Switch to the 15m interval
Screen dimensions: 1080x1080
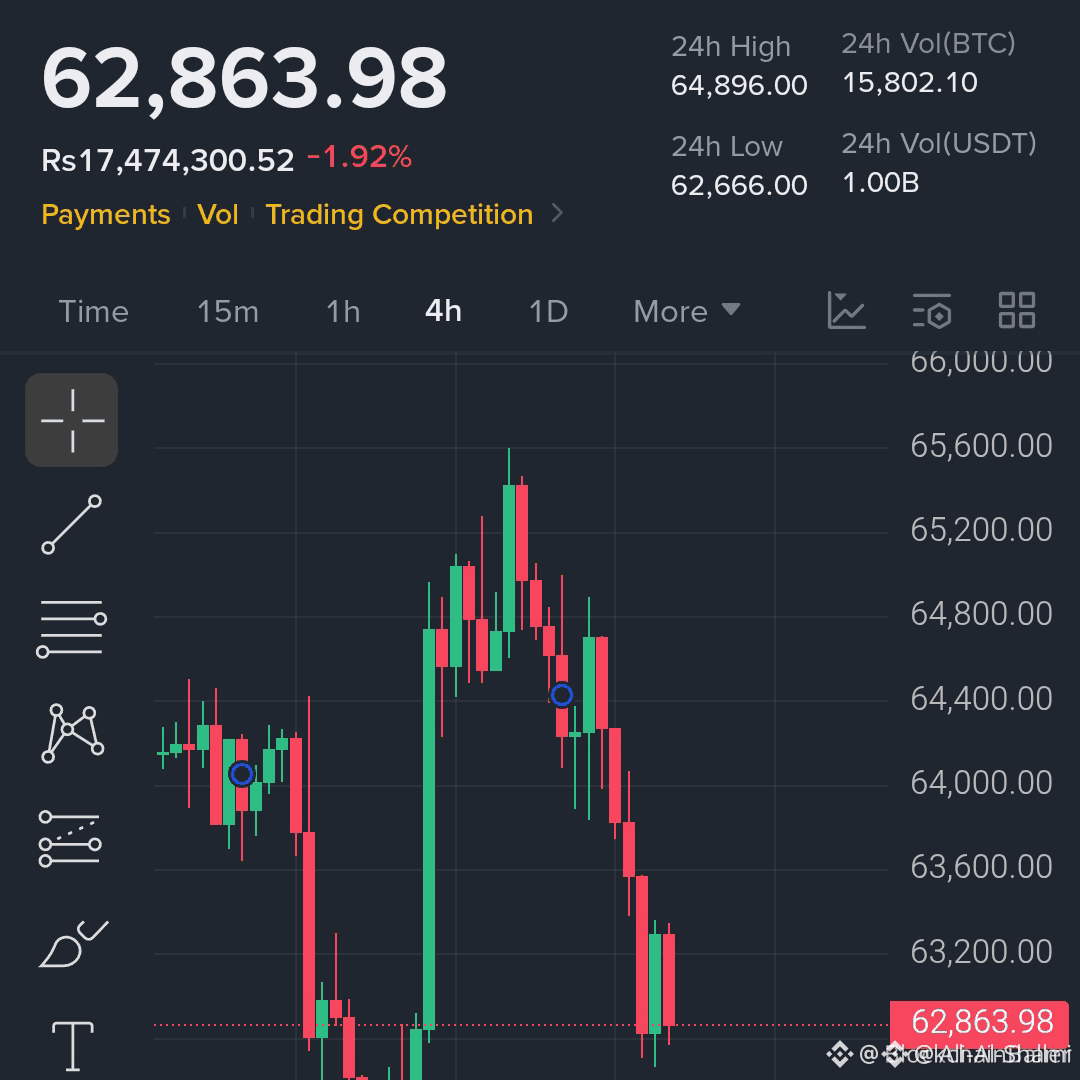point(228,311)
